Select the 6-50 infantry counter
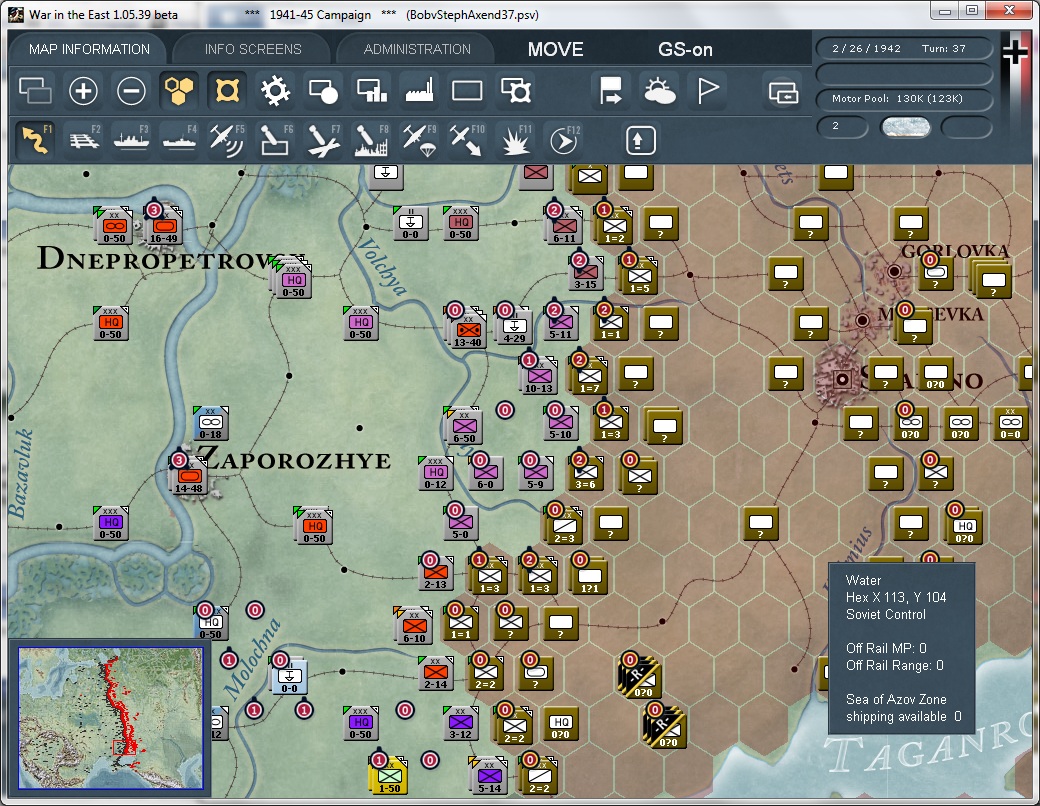The image size is (1040, 806). click(464, 426)
